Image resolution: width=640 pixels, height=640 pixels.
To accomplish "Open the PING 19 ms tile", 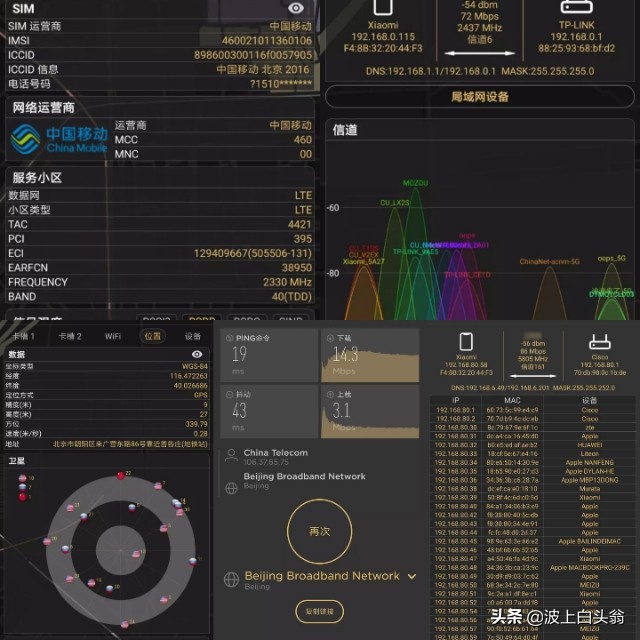I will (269, 355).
